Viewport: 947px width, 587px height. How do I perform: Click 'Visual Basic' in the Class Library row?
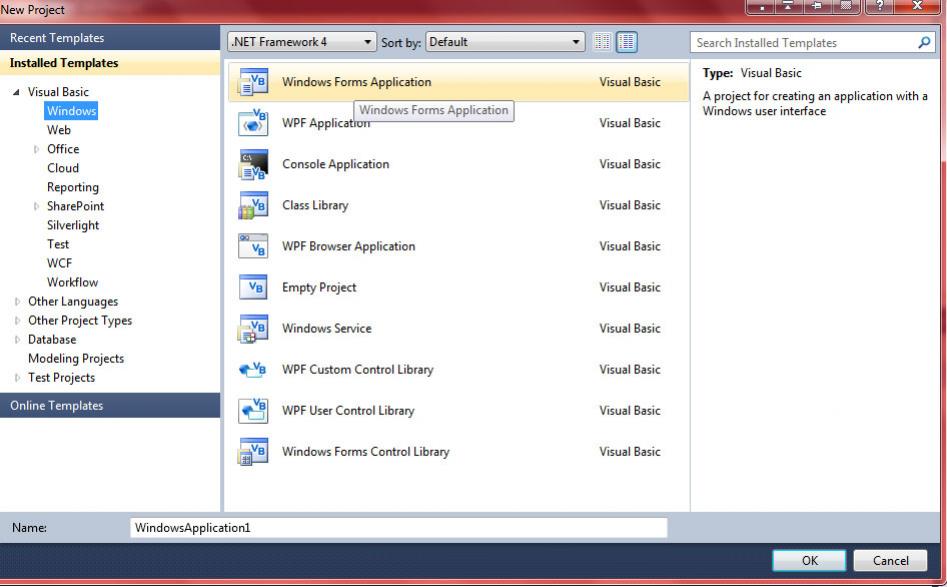point(629,205)
